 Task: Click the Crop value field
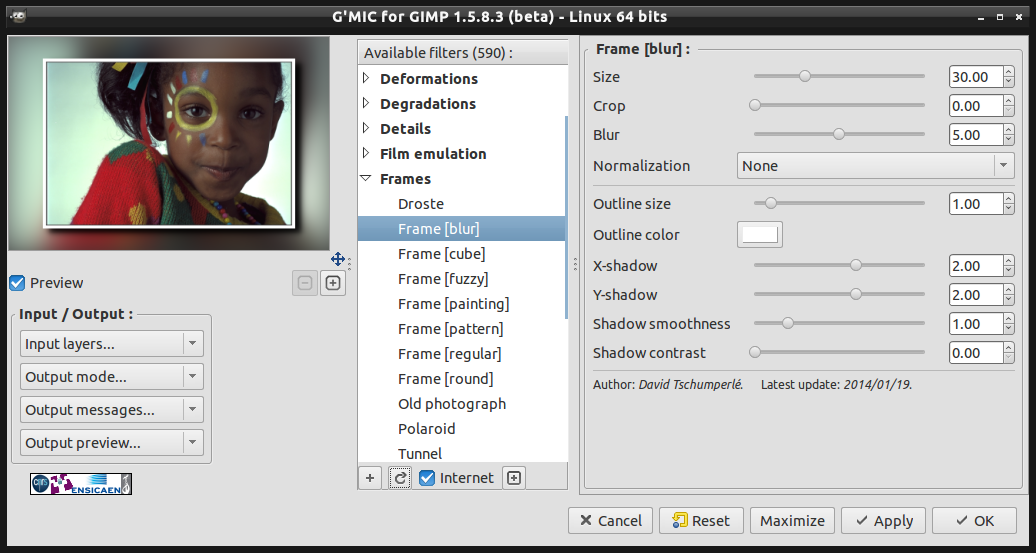[x=976, y=106]
